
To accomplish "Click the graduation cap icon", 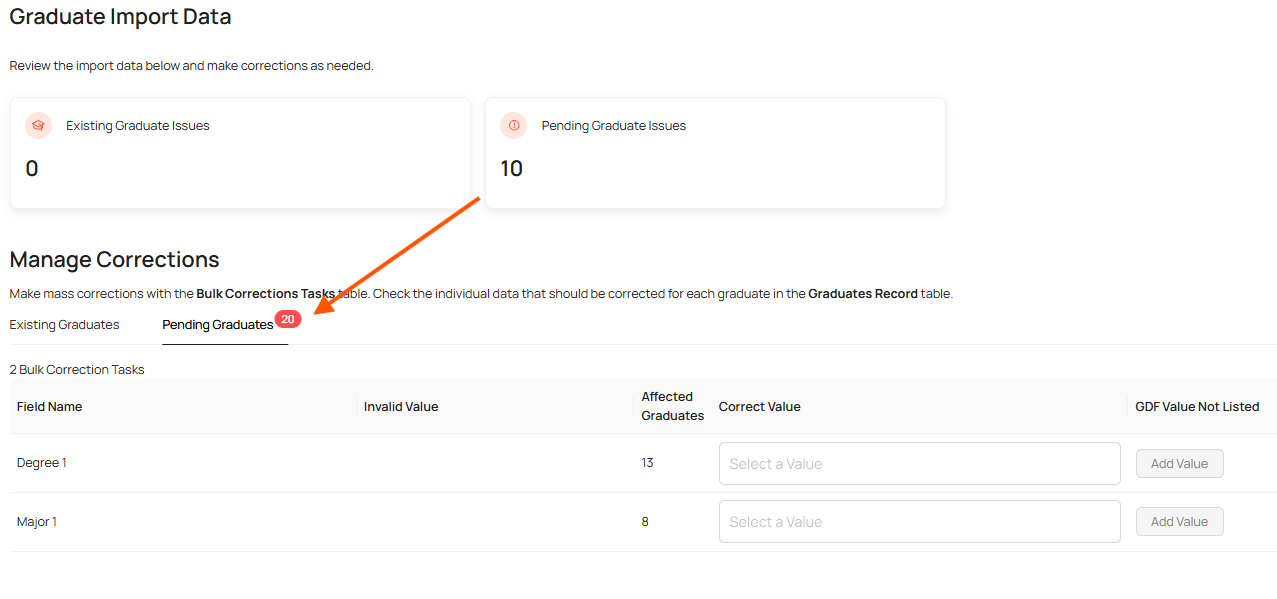I will (38, 126).
